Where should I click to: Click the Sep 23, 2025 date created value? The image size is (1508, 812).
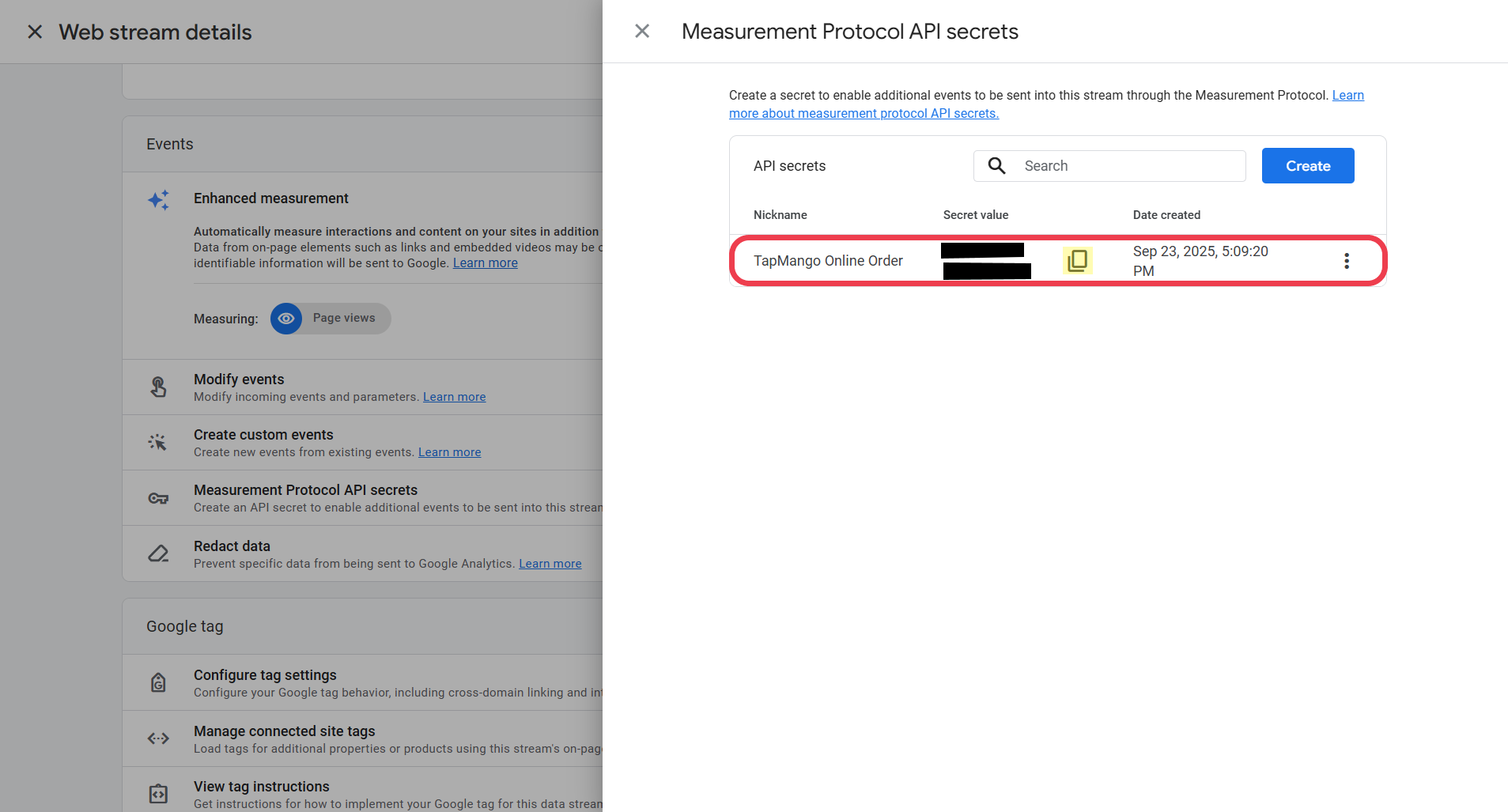pos(1200,261)
